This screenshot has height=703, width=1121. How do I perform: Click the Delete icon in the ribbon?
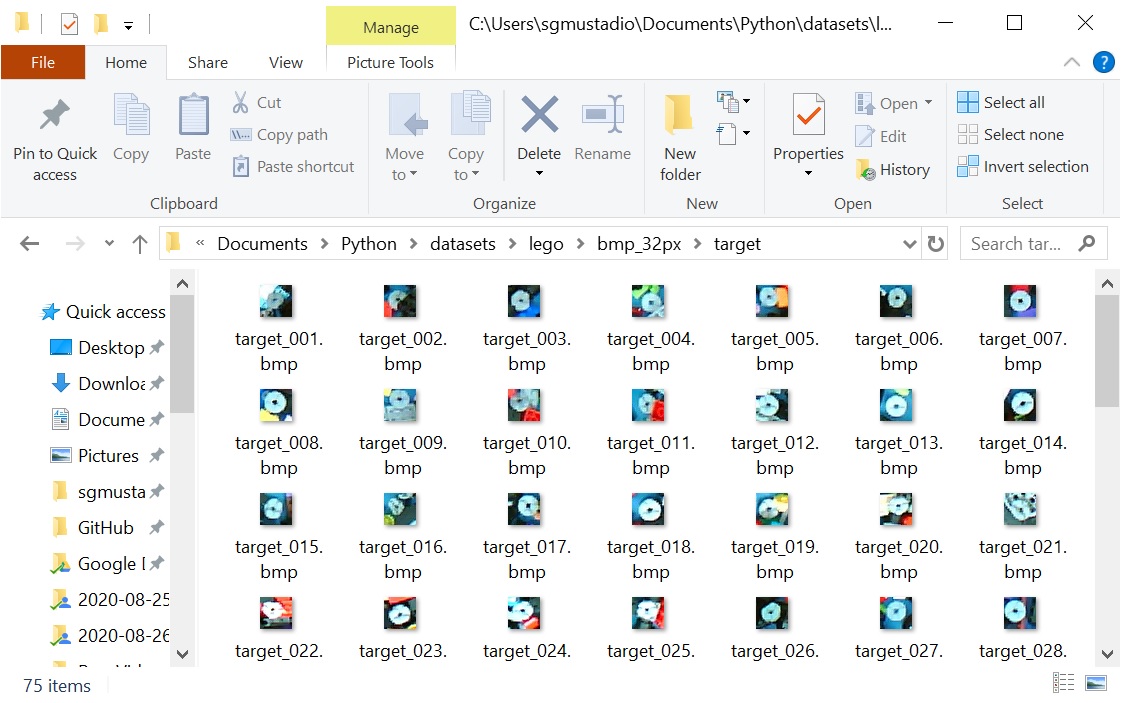539,116
